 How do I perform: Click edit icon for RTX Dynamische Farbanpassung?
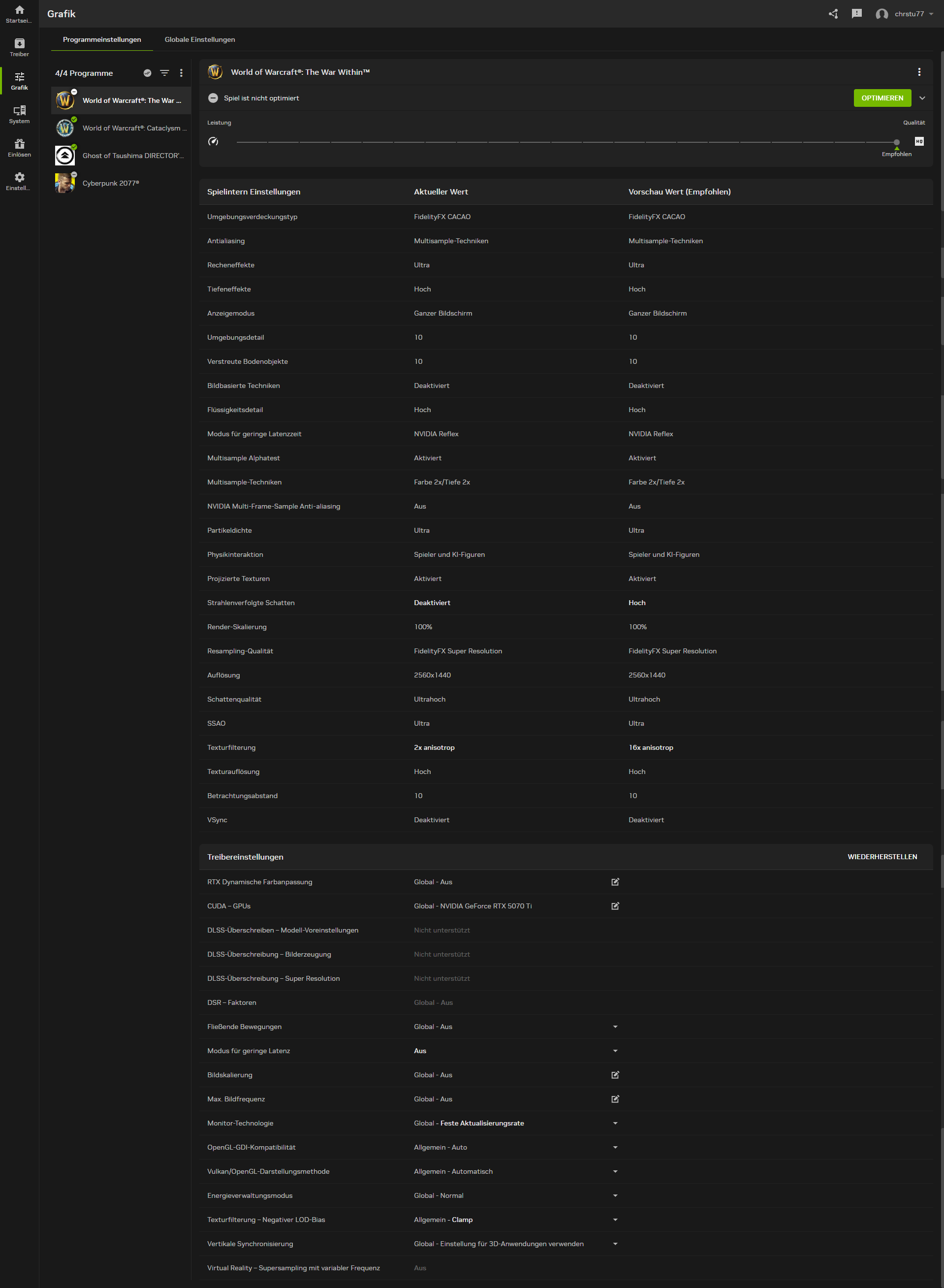pyautogui.click(x=615, y=882)
